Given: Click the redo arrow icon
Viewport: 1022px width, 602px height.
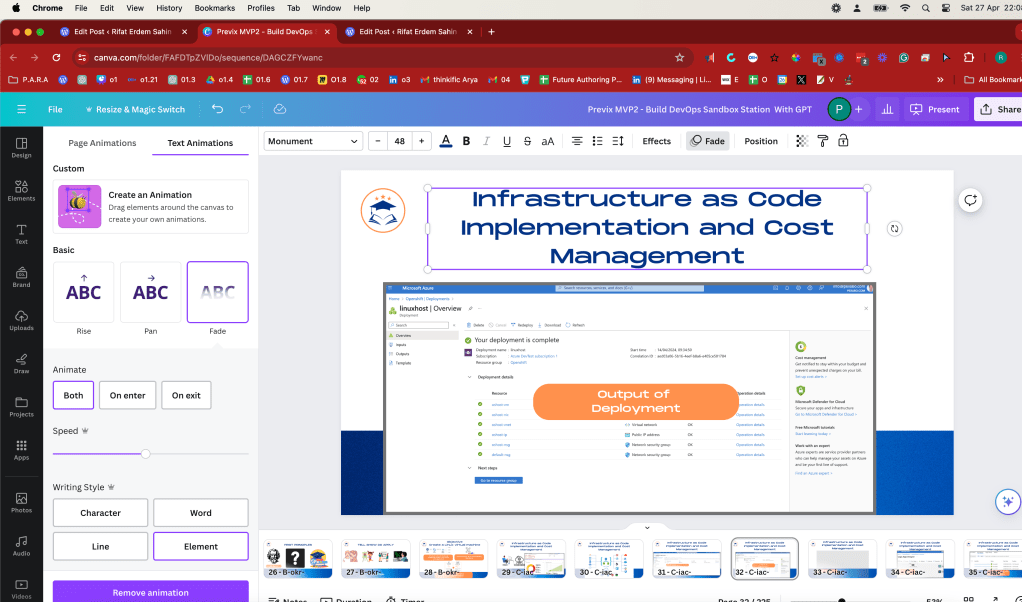Looking at the screenshot, I should tap(245, 109).
